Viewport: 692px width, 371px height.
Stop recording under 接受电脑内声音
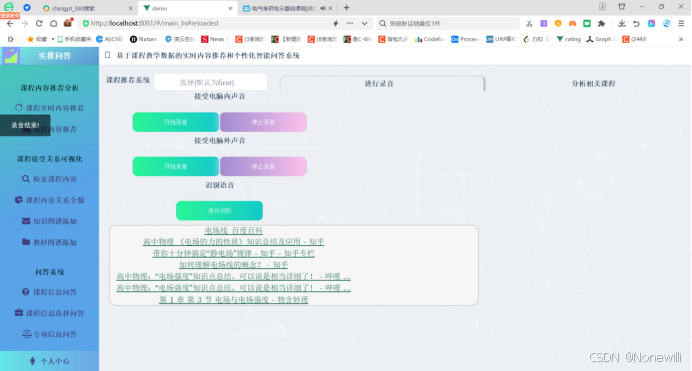click(263, 122)
